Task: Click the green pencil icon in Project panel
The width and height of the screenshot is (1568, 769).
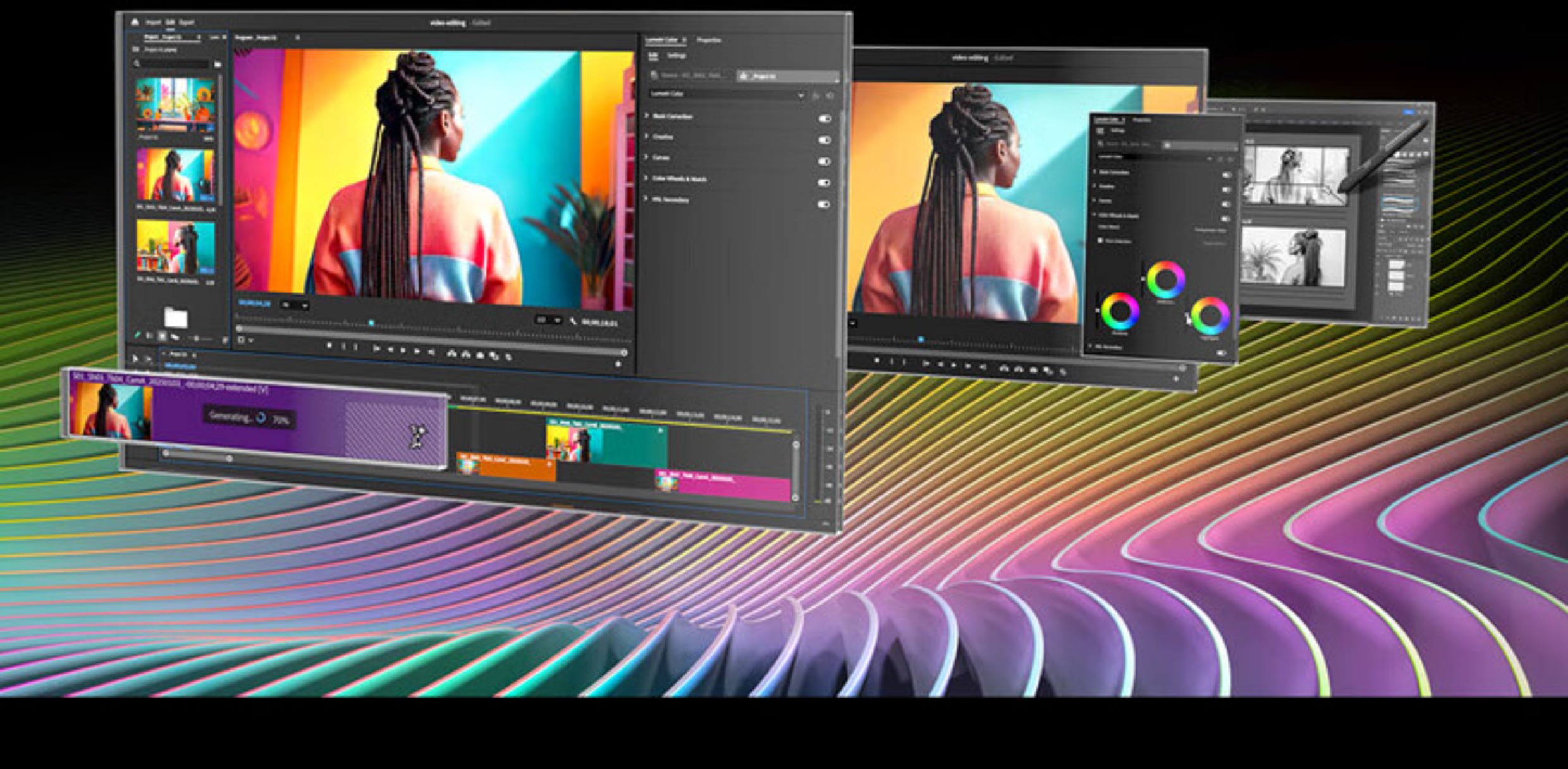Action: 137,336
